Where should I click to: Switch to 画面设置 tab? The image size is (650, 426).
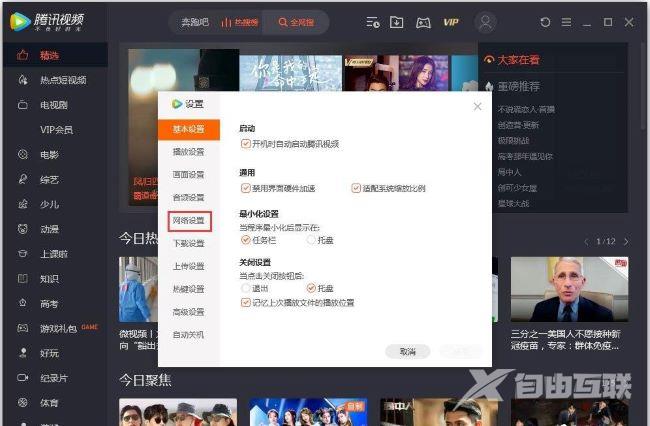click(x=189, y=175)
